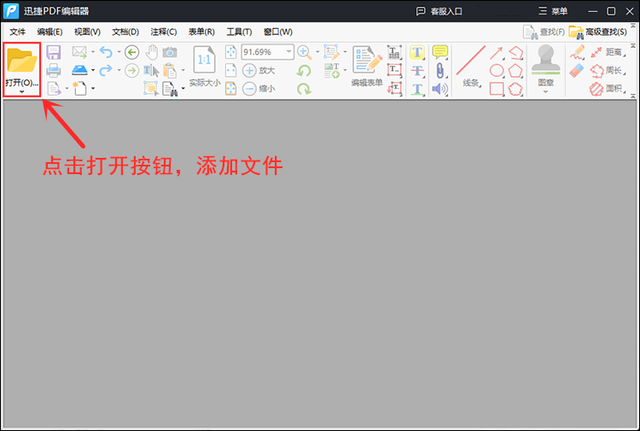Select the Perimeter (周长) measure tool
Screen dimensions: 640x431
(x=607, y=70)
